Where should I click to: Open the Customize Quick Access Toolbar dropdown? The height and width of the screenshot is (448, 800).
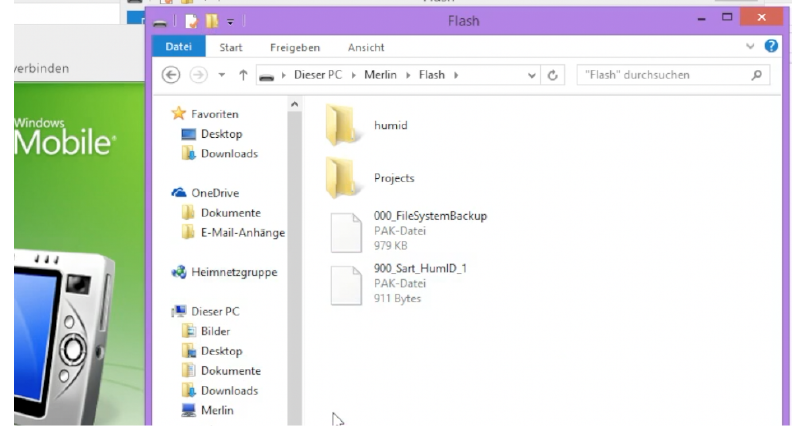pyautogui.click(x=230, y=22)
